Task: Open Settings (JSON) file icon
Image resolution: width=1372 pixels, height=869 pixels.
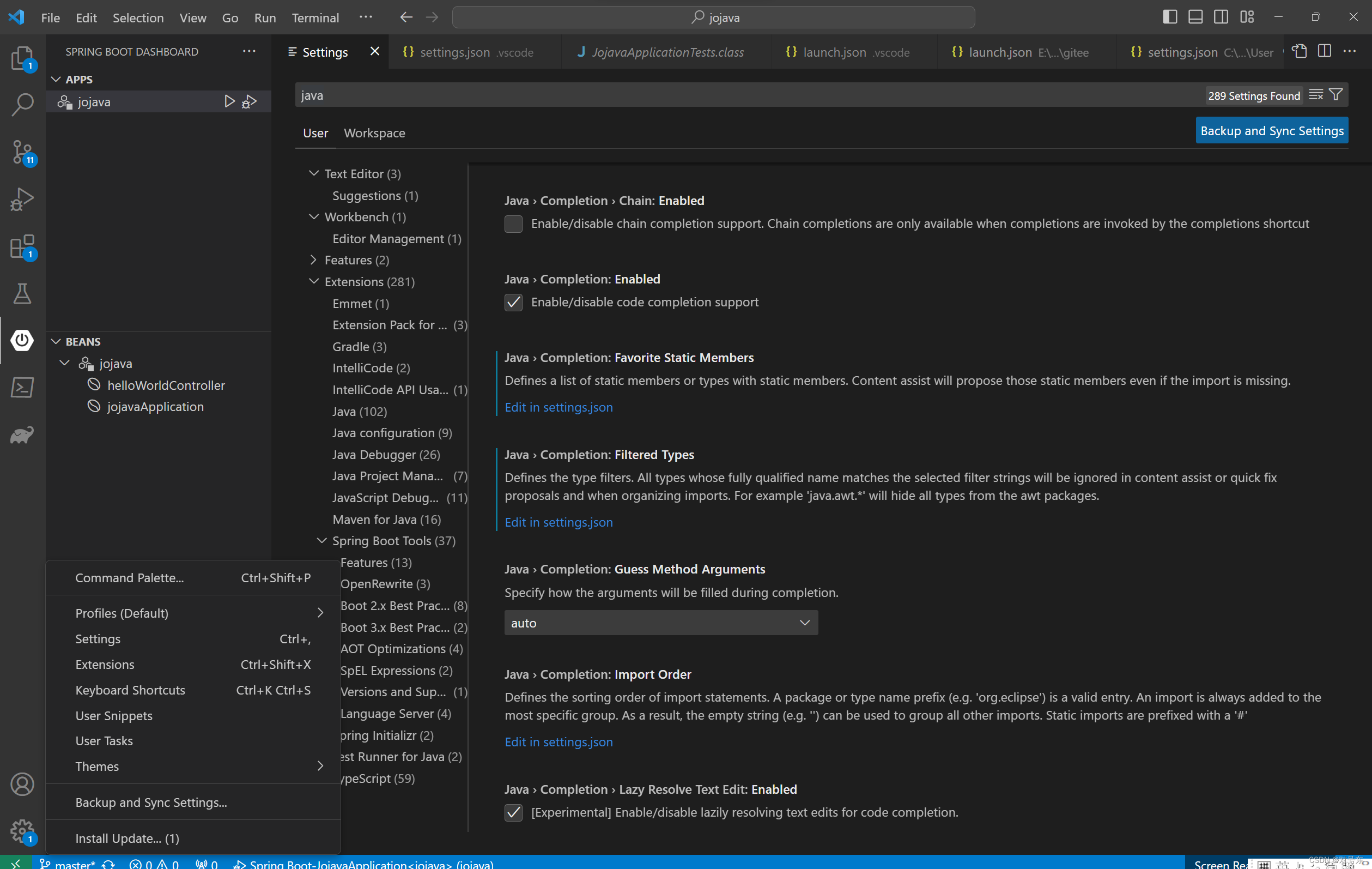Action: coord(1299,51)
